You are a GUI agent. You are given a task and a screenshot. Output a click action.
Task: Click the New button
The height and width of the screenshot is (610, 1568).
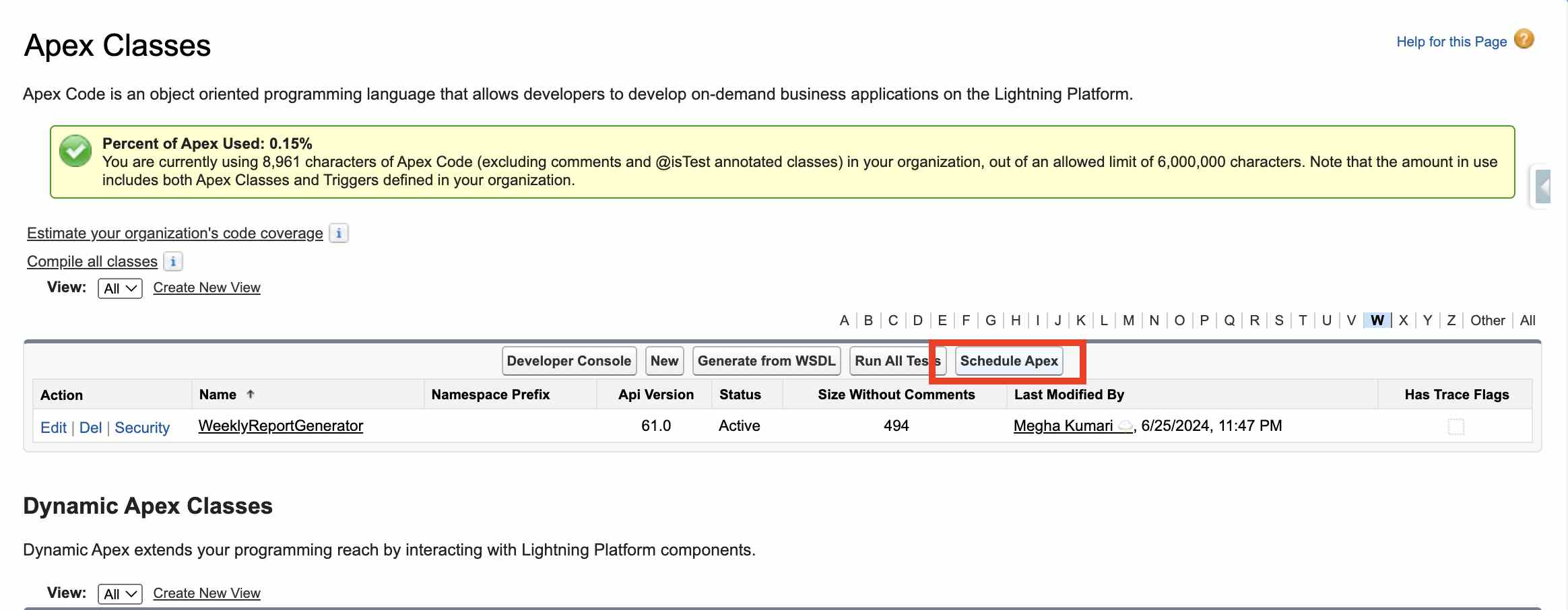[665, 361]
